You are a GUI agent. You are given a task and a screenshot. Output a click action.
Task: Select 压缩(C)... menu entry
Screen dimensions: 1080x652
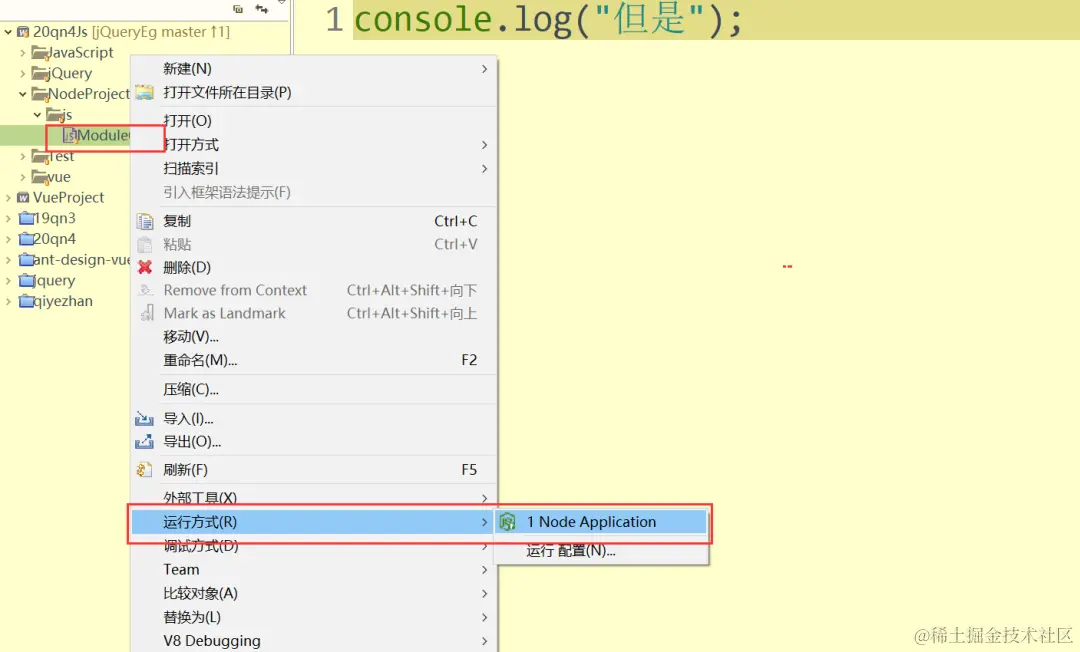pos(313,389)
